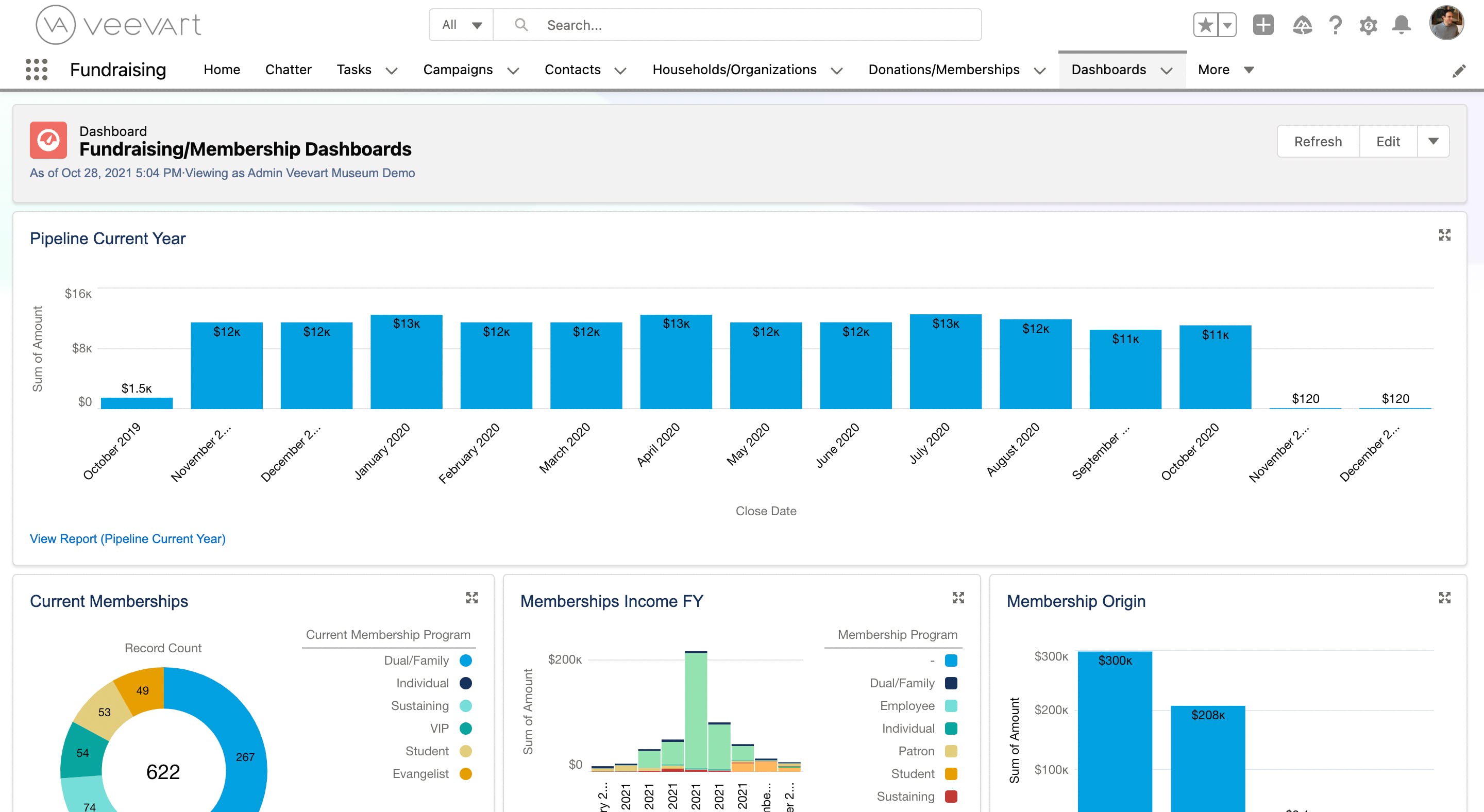Open dropdown next to Edit button
Viewport: 1484px width, 812px height.
pos(1432,141)
